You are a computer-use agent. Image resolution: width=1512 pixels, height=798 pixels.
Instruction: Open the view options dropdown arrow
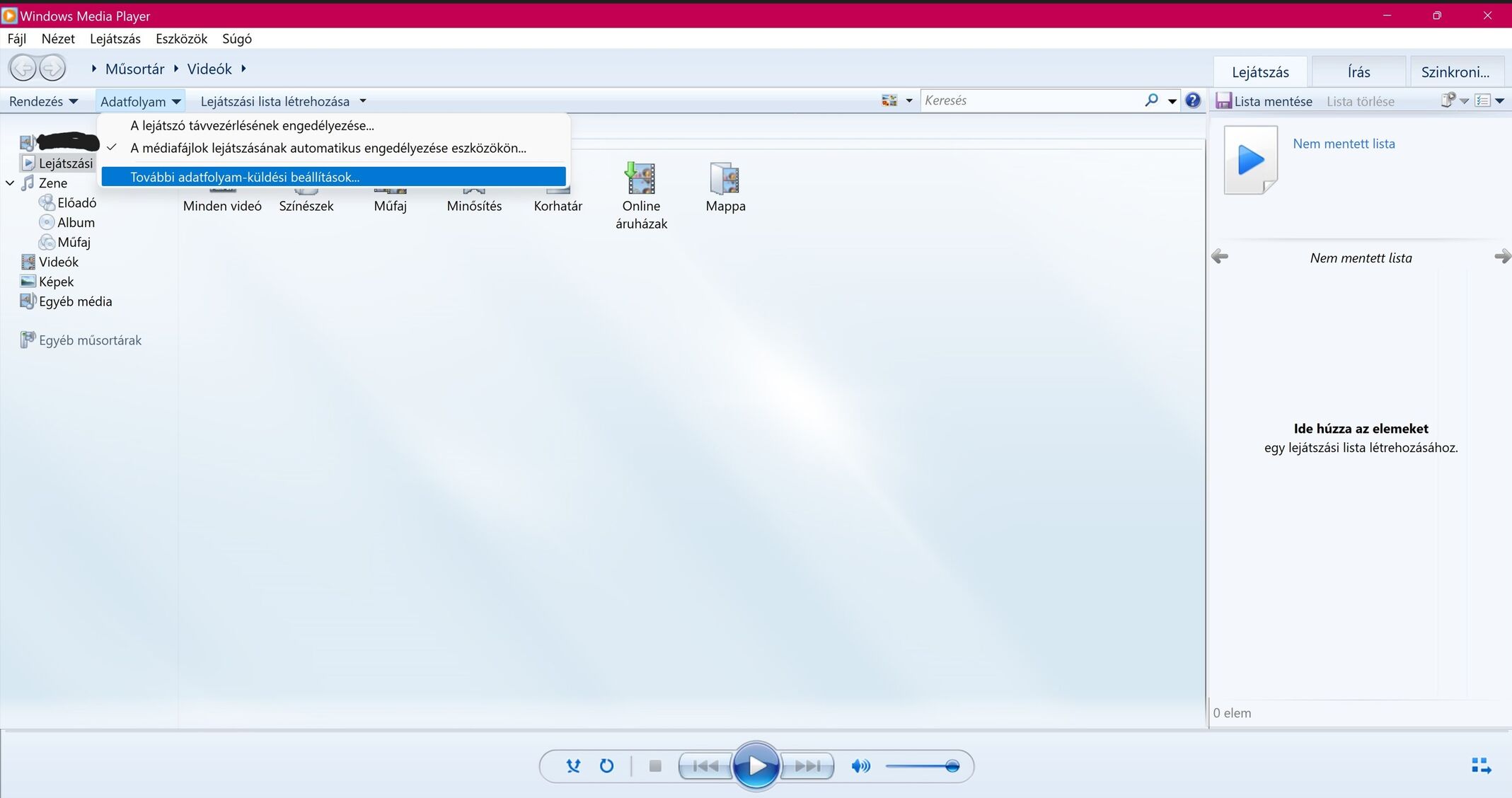click(x=909, y=101)
